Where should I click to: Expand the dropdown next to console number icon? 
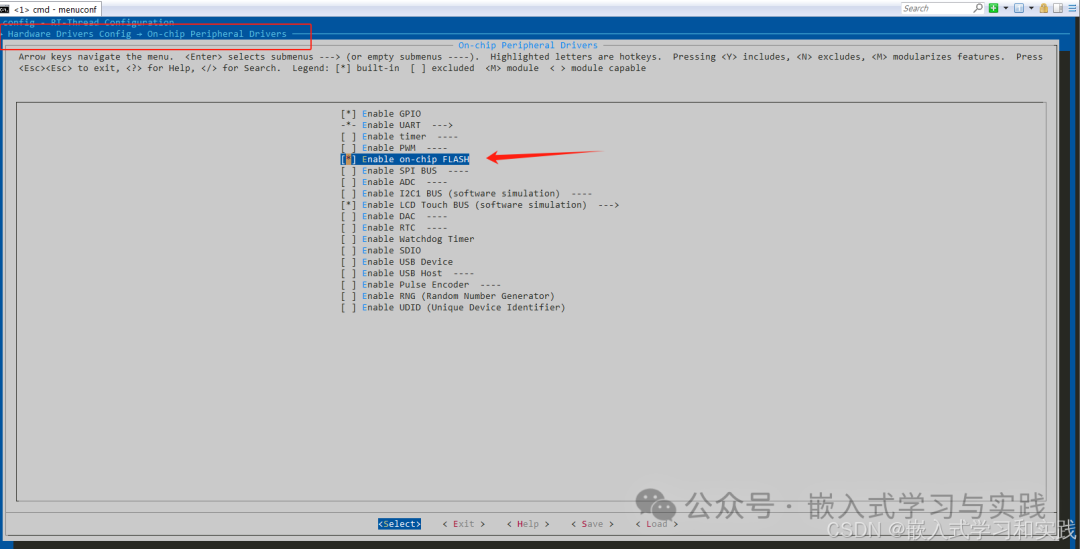point(1030,8)
